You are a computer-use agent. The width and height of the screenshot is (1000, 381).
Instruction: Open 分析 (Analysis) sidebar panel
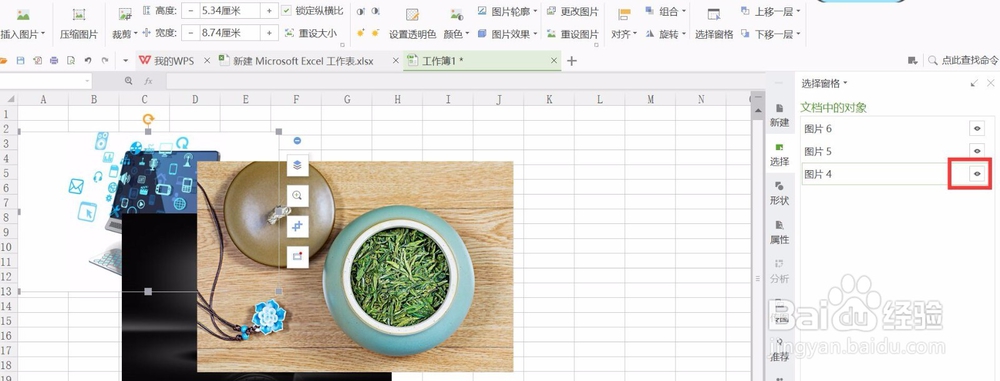click(x=779, y=271)
